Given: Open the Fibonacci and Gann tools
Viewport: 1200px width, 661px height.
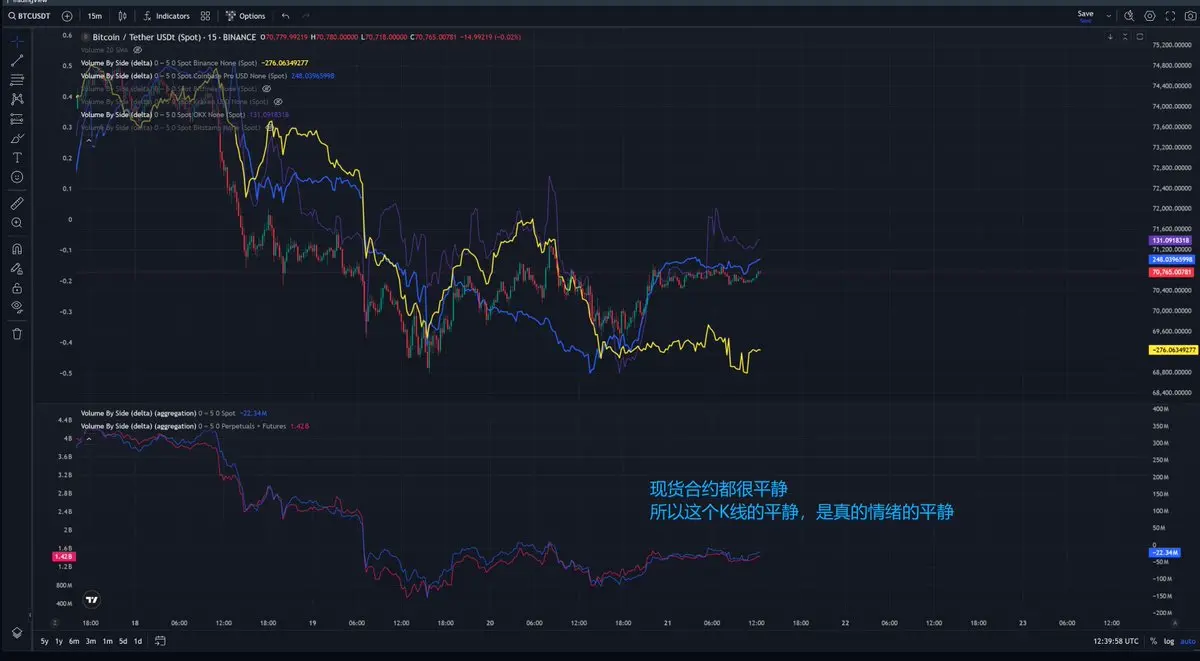Looking at the screenshot, I should coord(17,80).
